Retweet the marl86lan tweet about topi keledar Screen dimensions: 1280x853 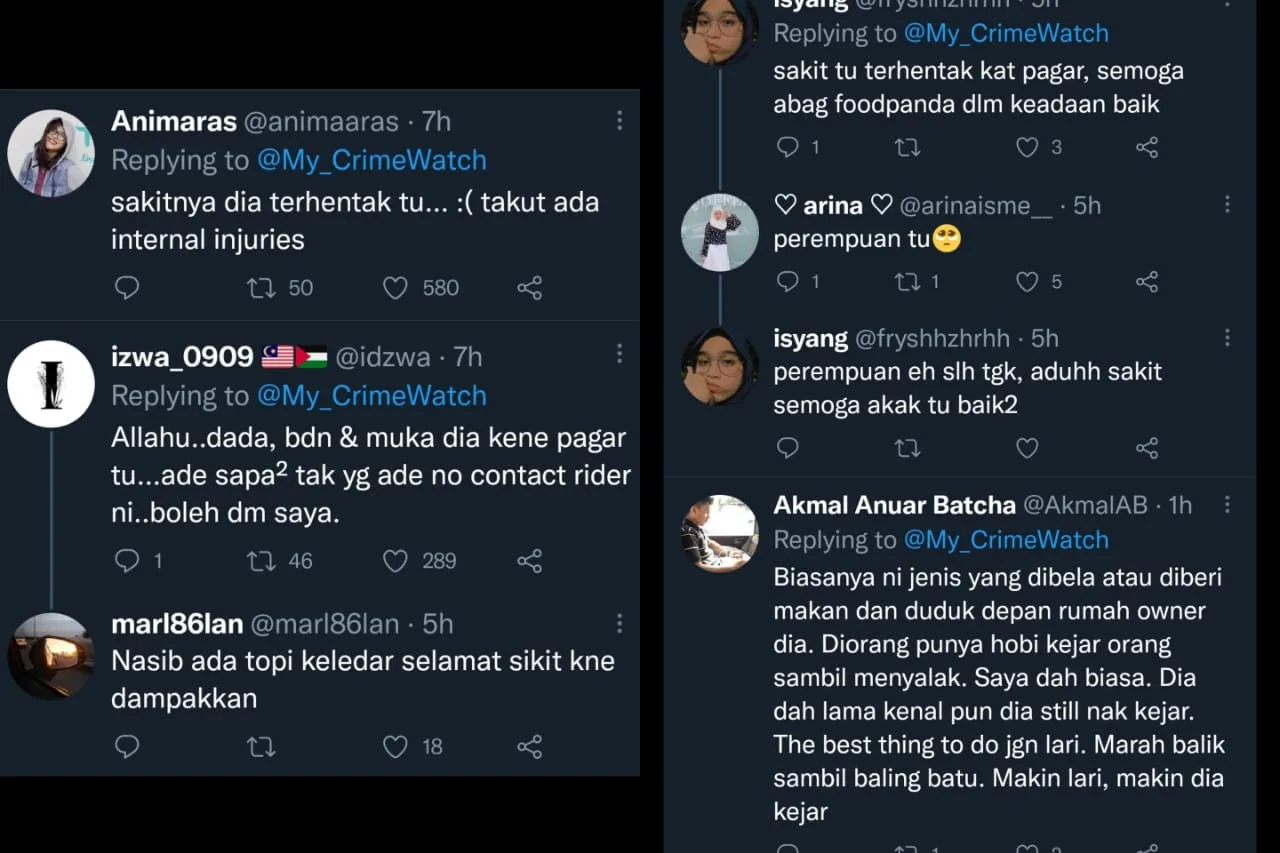260,746
